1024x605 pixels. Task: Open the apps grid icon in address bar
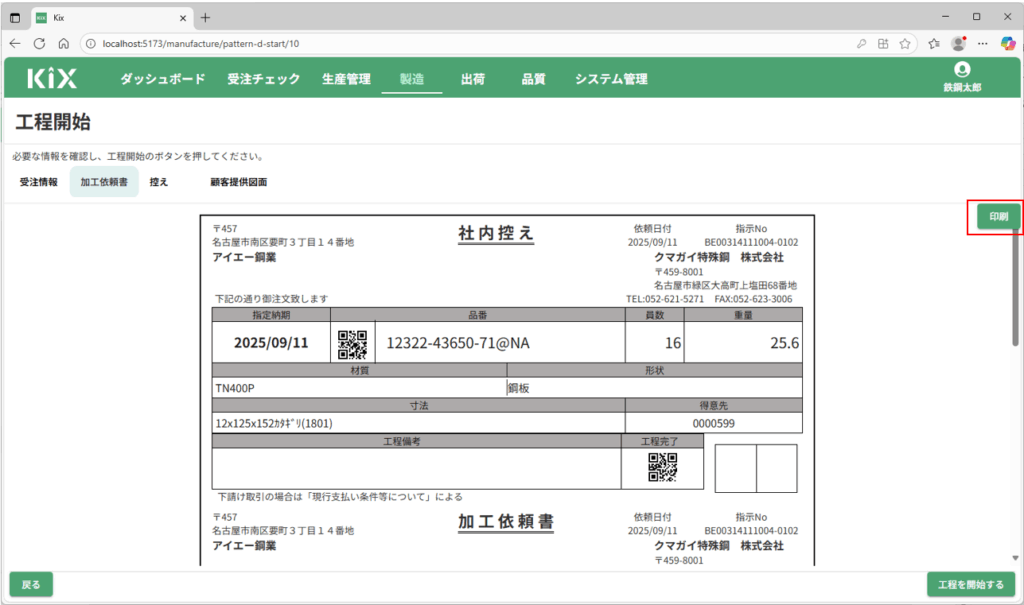click(883, 44)
